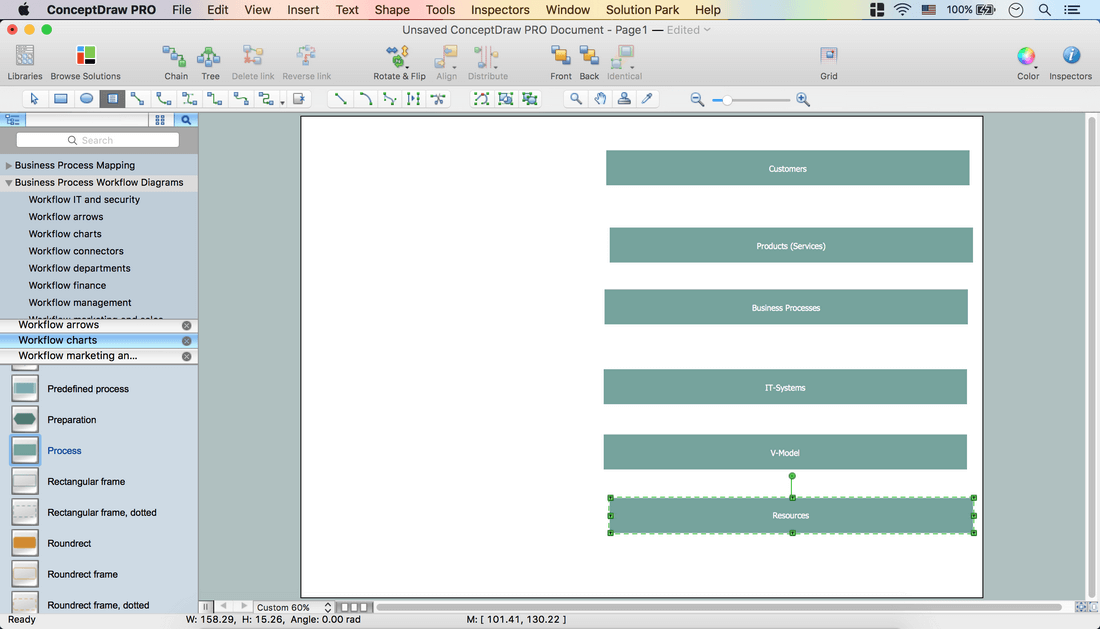Screen dimensions: 1100x629
Task: Bring the selected shape to Front
Action: click(x=561, y=57)
